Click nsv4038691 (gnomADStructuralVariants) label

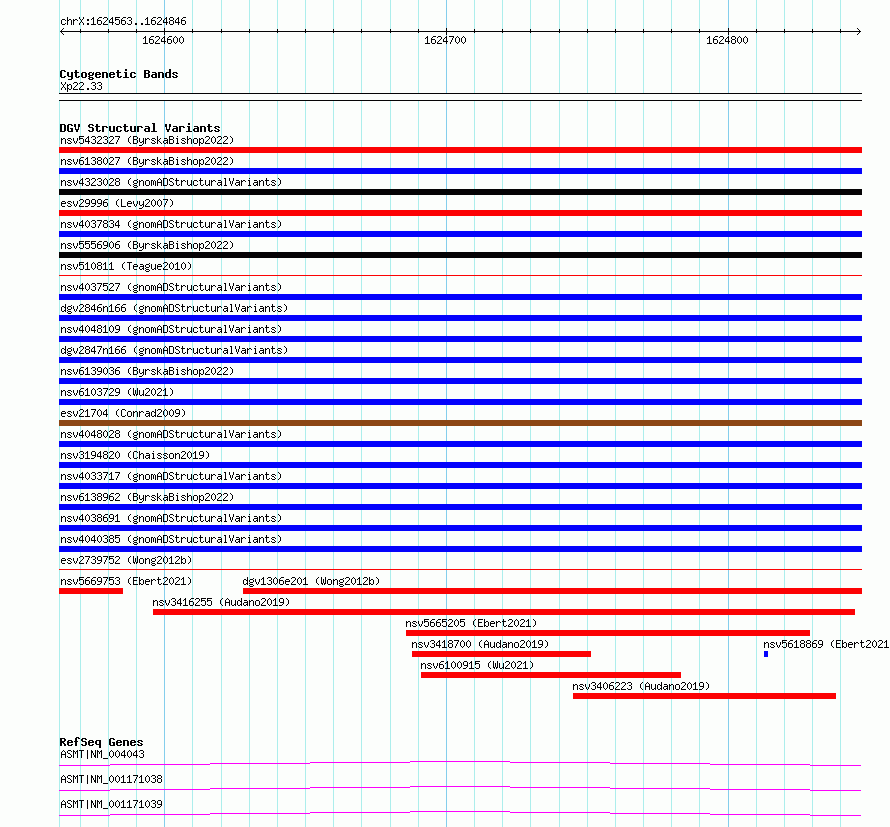[171, 518]
